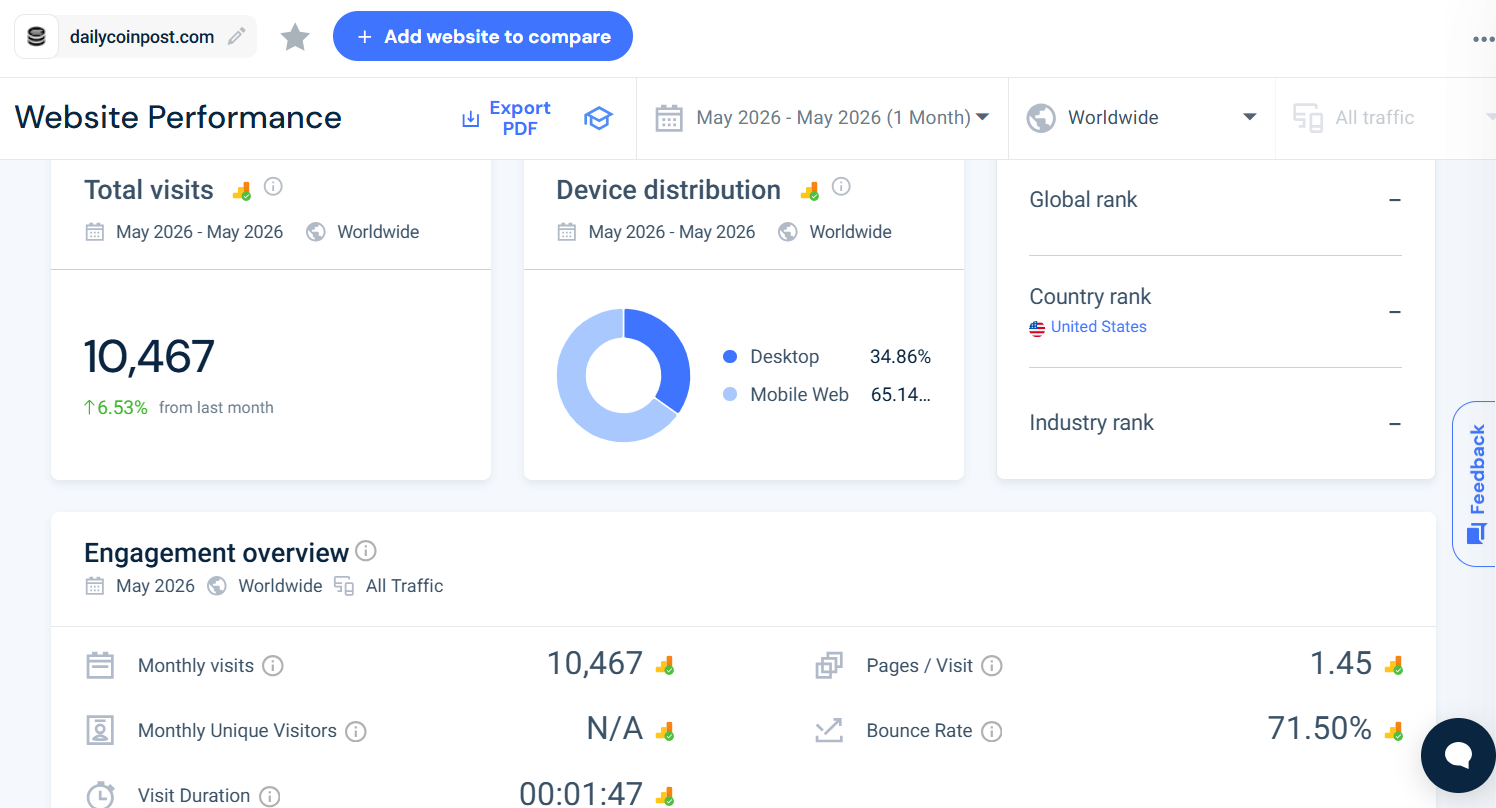Open the Worldwide country dropdown
This screenshot has height=808, width=1496.
tap(1142, 118)
